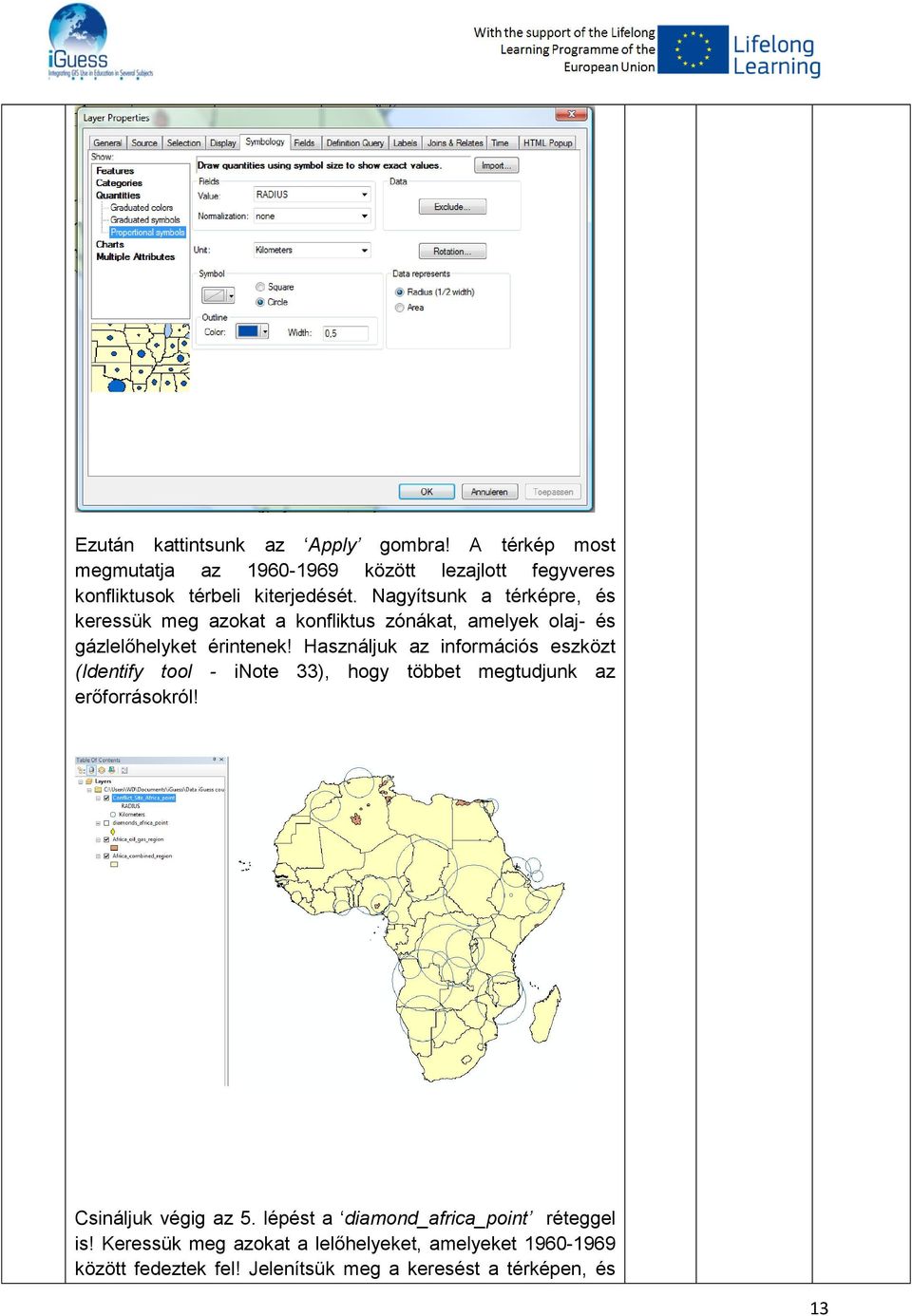
Task: Close the Layer Properties dialog
Action: pyautogui.click(x=572, y=115)
